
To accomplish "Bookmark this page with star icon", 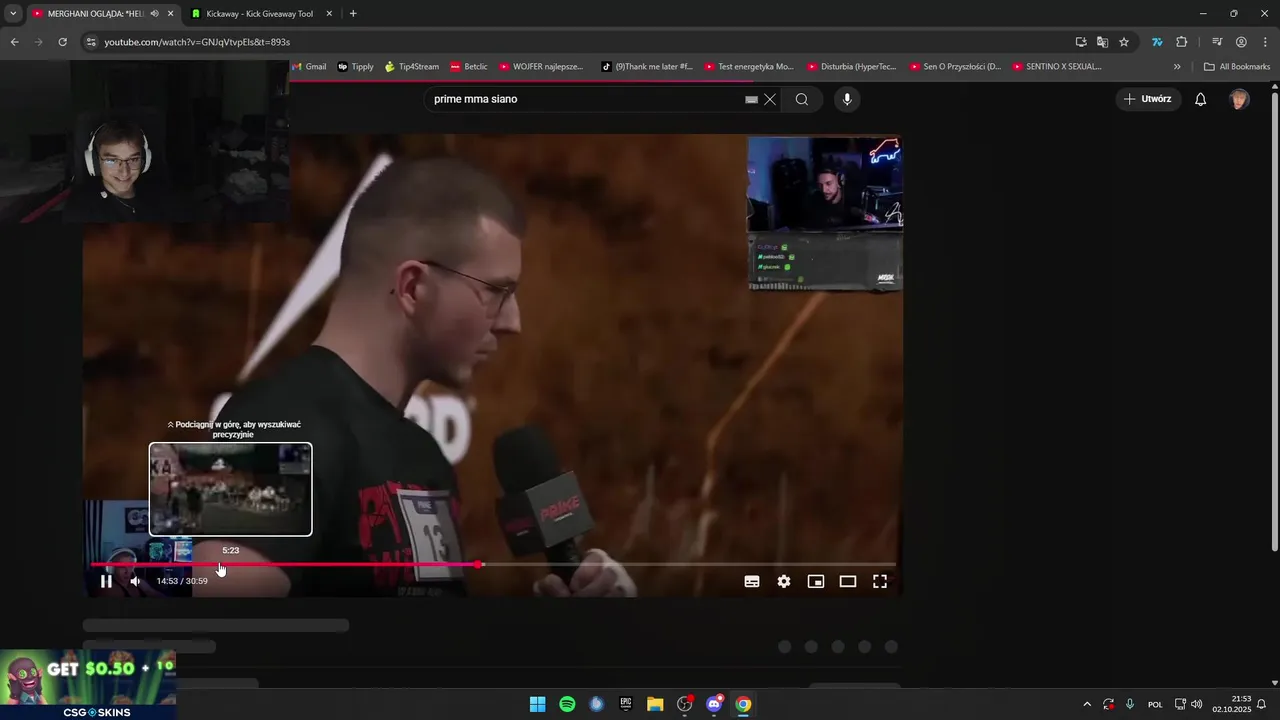I will click(1124, 42).
